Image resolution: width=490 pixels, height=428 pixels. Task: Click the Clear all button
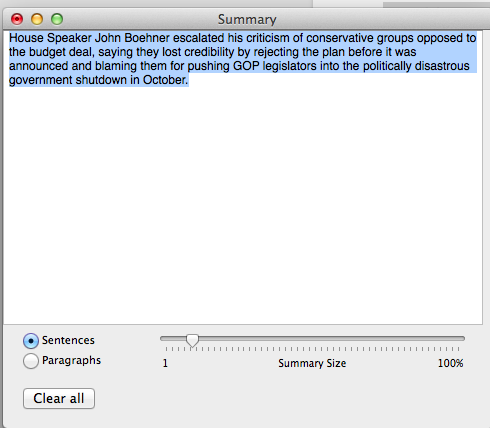(x=59, y=398)
